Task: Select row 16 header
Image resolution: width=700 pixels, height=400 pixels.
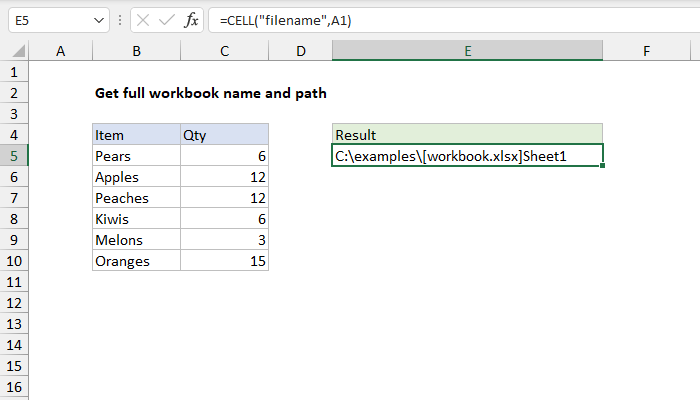Action: coord(14,387)
